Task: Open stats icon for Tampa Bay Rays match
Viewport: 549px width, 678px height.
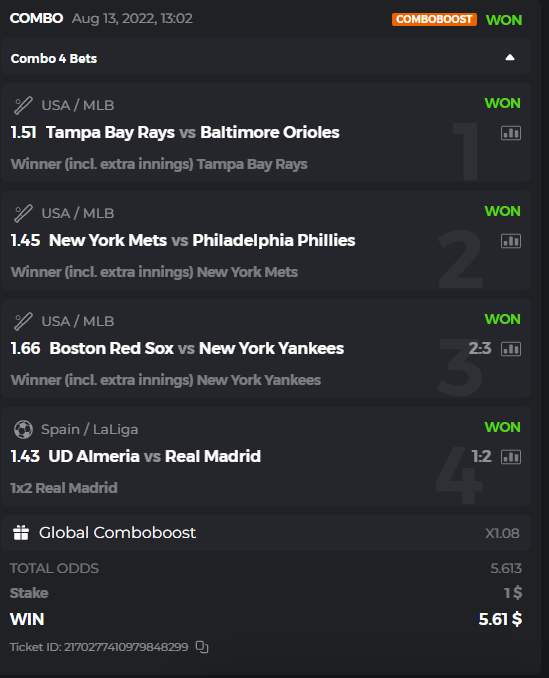Action: (x=511, y=133)
